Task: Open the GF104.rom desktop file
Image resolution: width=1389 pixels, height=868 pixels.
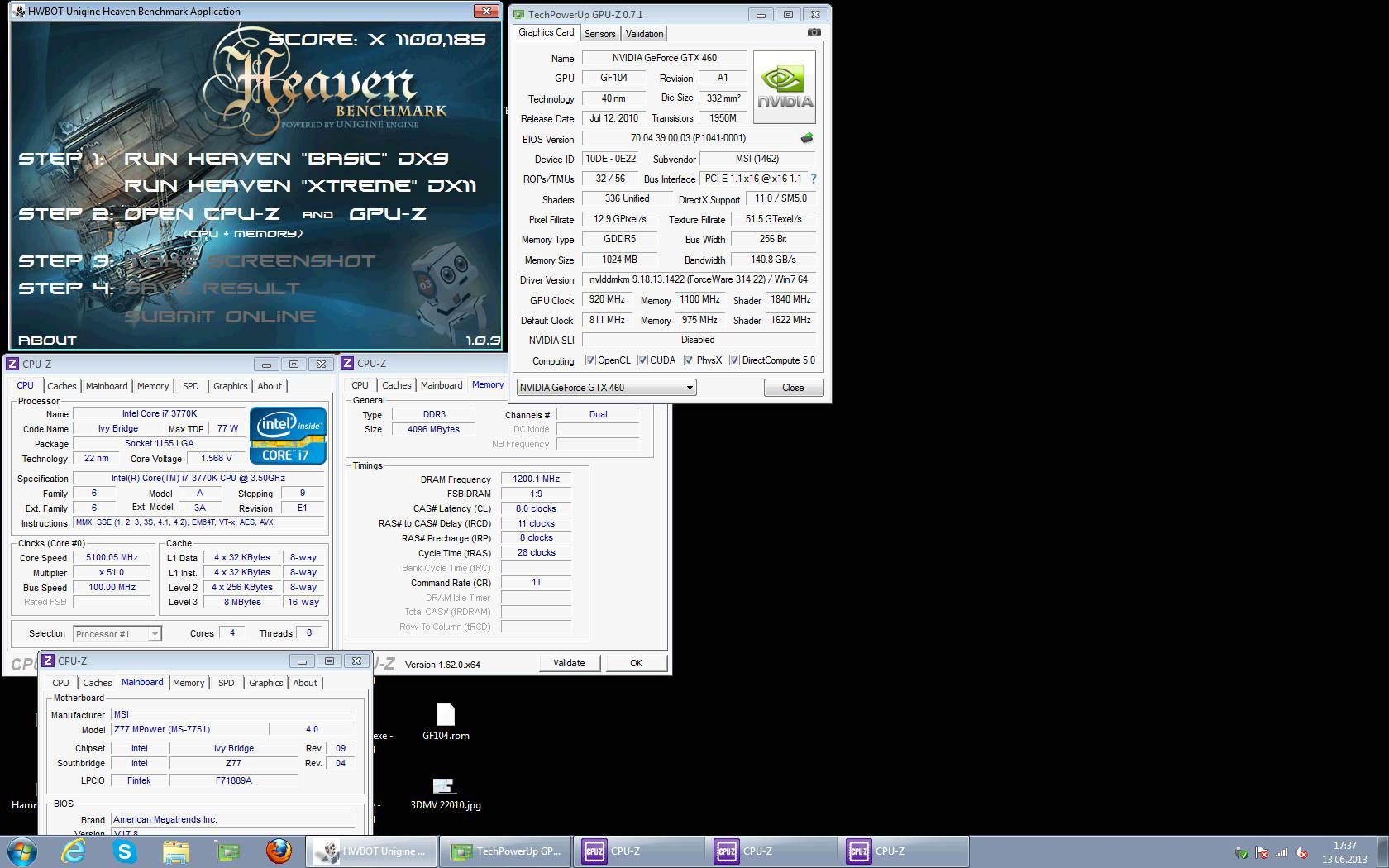Action: pos(446,722)
